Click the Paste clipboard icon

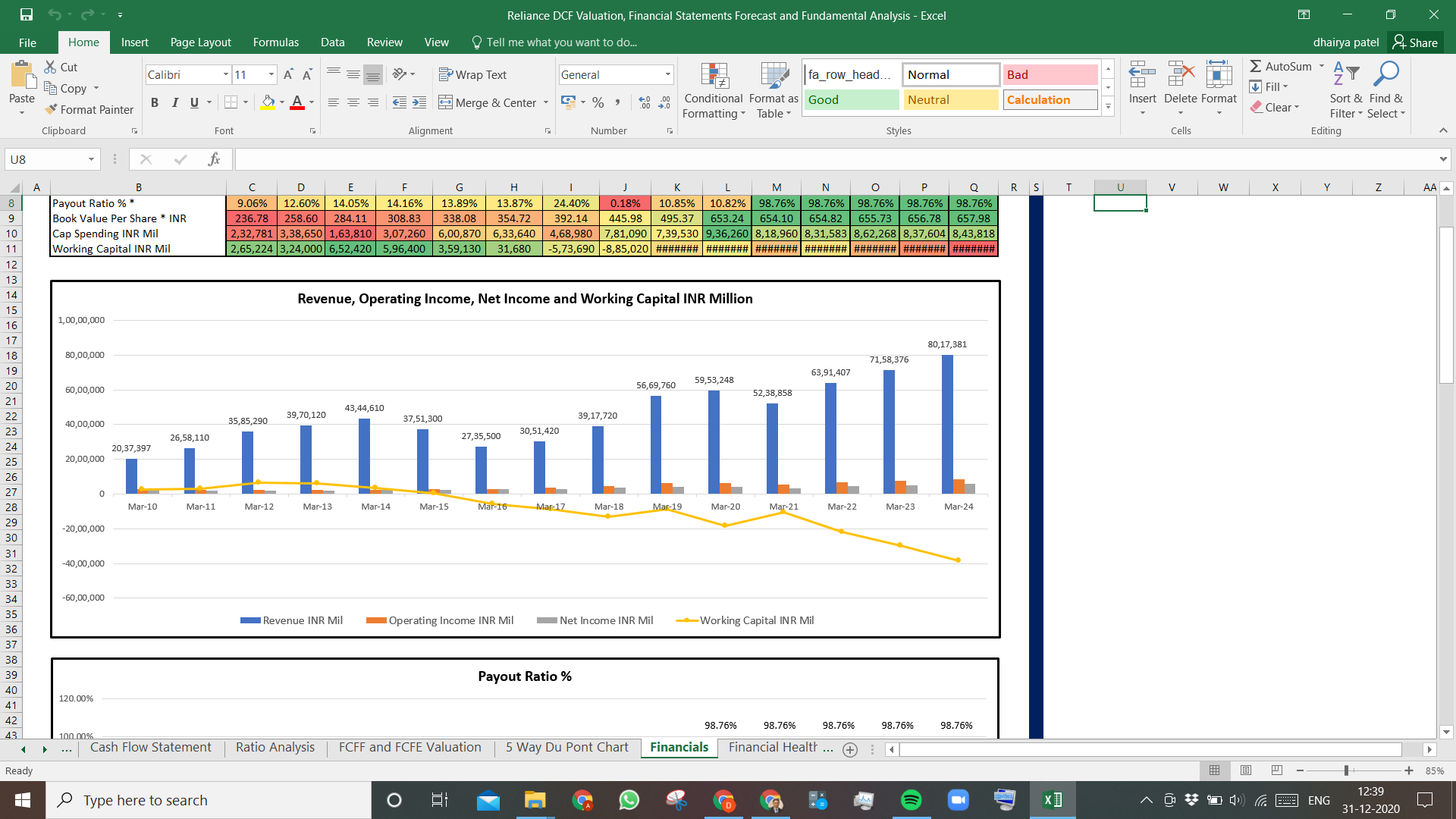pos(22,76)
